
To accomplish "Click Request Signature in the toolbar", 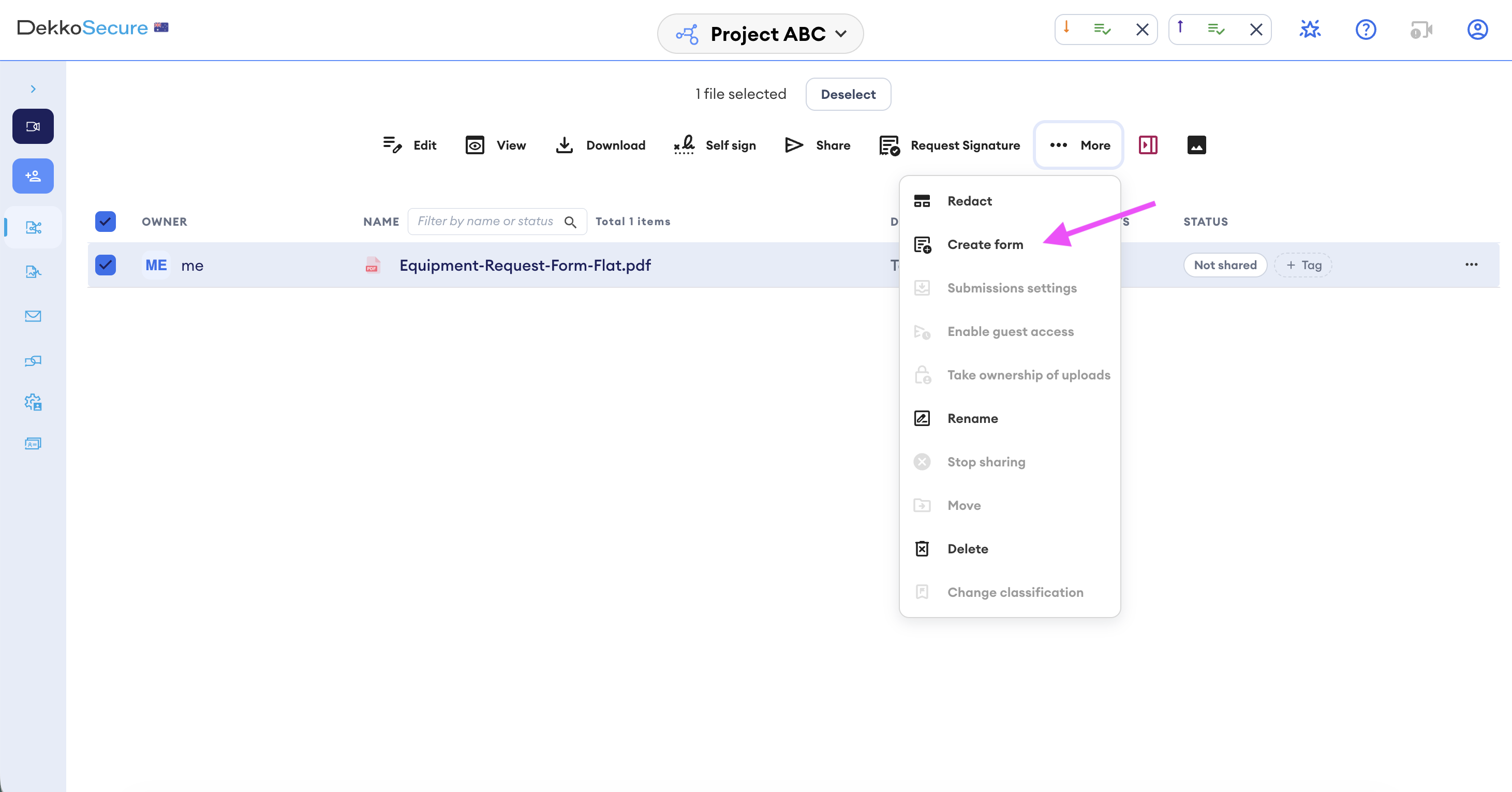I will pyautogui.click(x=949, y=145).
